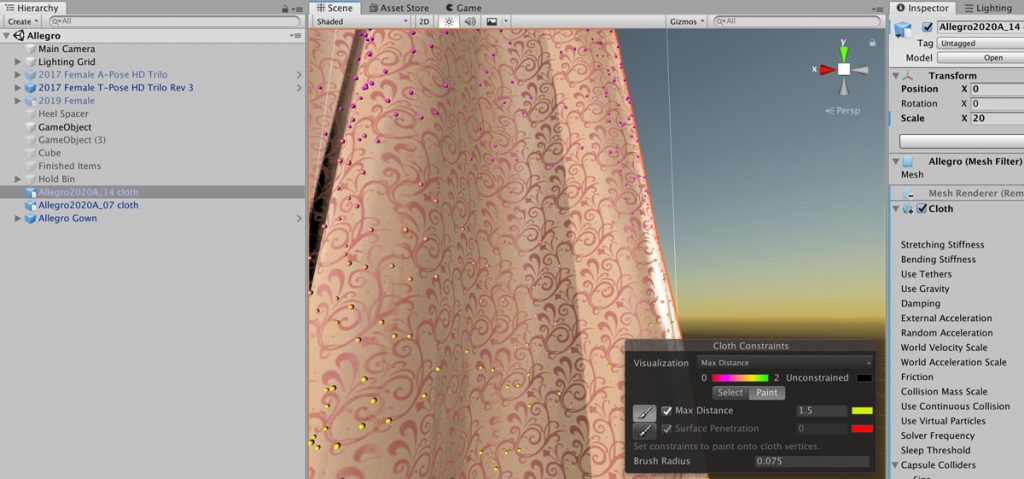Click the Mesh Renderer removed component icon
The width and height of the screenshot is (1024, 479).
tap(908, 194)
